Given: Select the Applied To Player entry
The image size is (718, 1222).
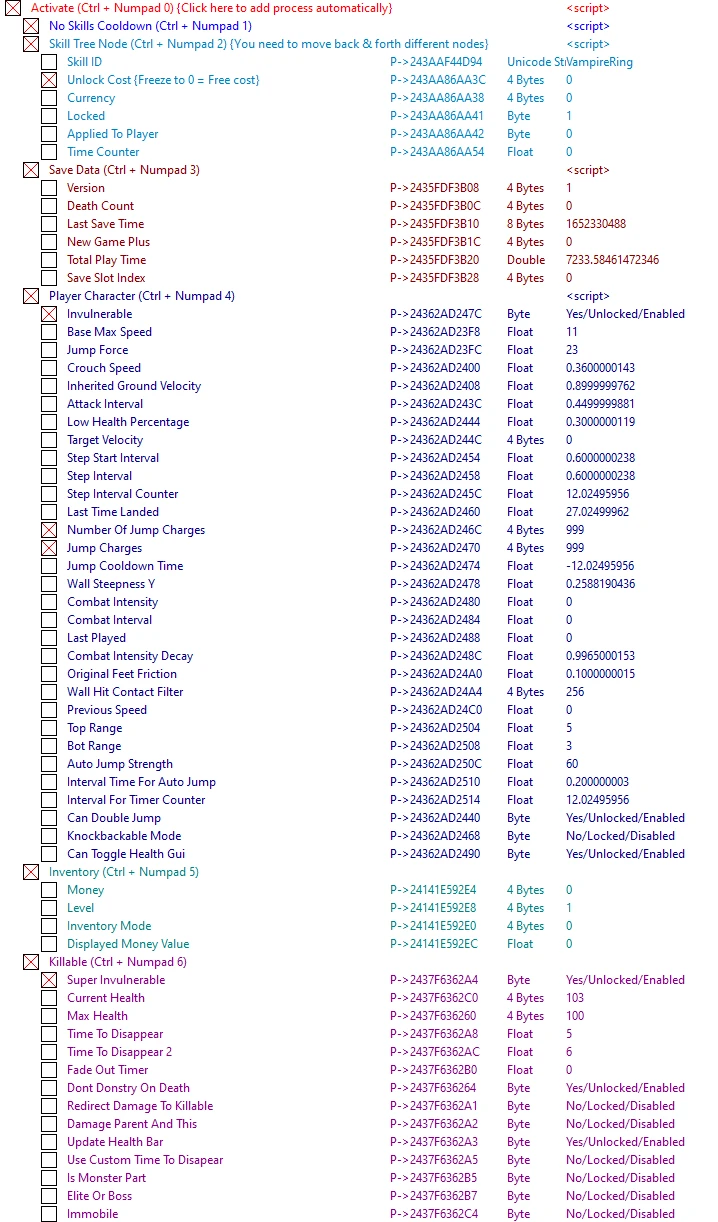Looking at the screenshot, I should point(112,134).
